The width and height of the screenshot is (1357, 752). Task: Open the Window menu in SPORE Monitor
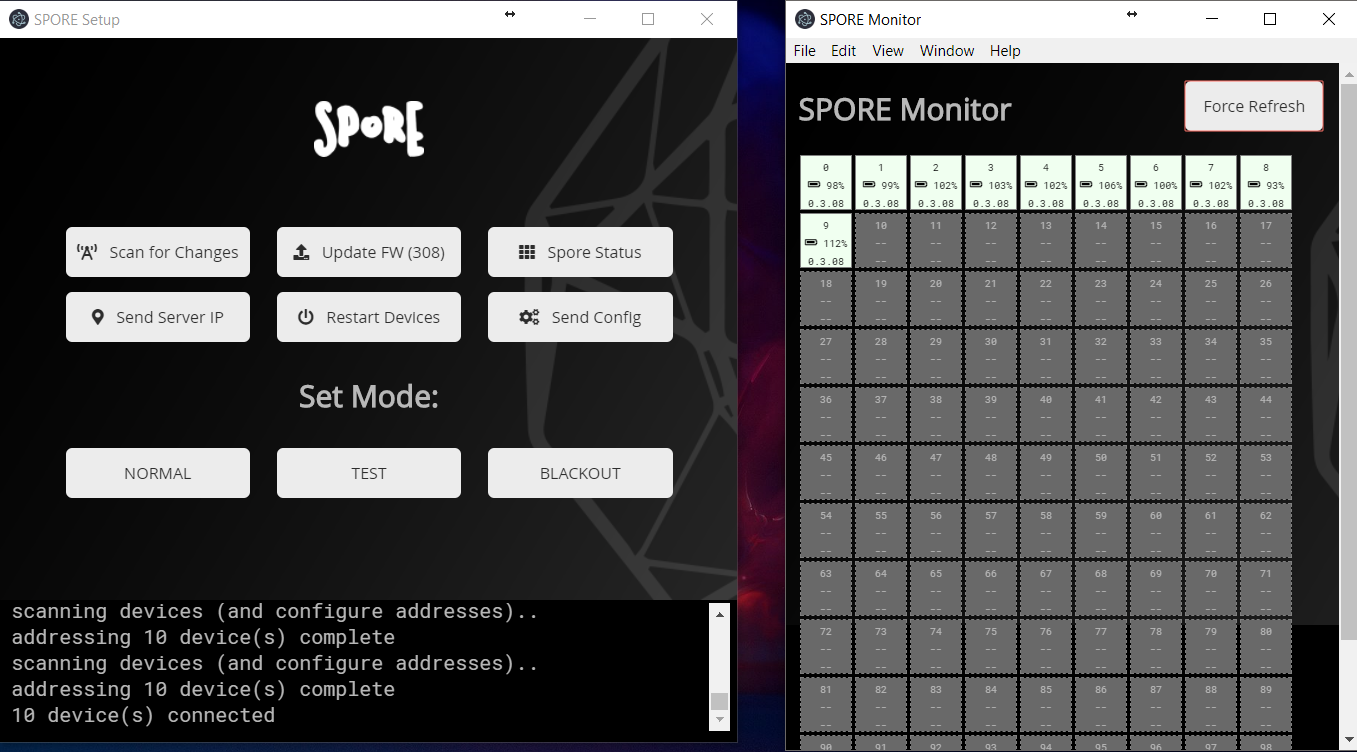click(947, 51)
